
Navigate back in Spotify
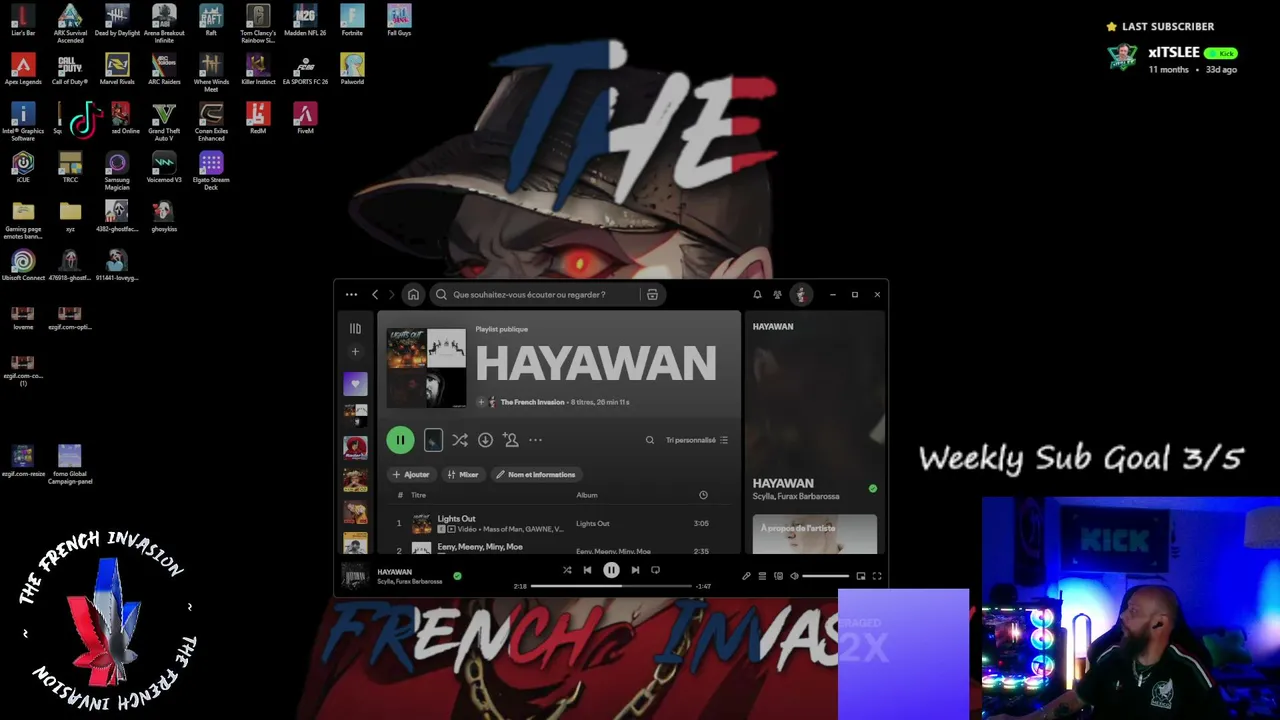(x=375, y=295)
